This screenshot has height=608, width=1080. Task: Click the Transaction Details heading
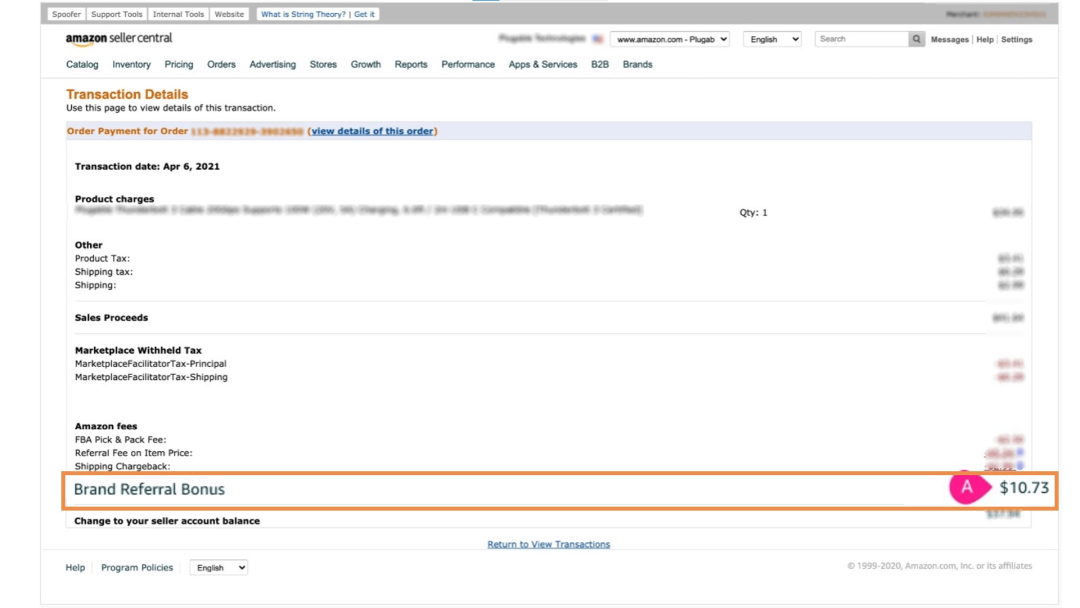pyautogui.click(x=127, y=94)
